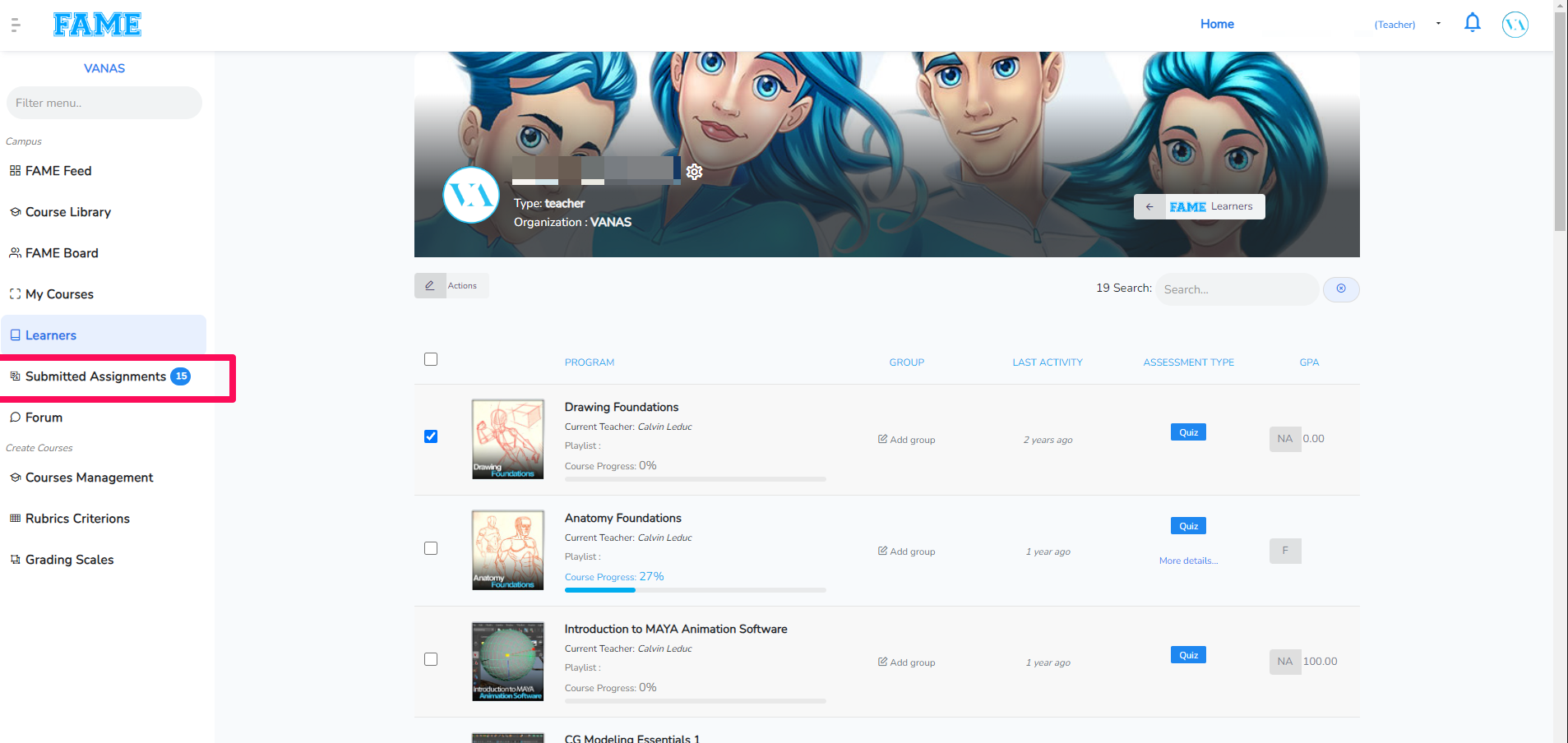This screenshot has height=743, width=1568.
Task: Expand the Teacher role dropdown arrow
Action: coord(1438,24)
